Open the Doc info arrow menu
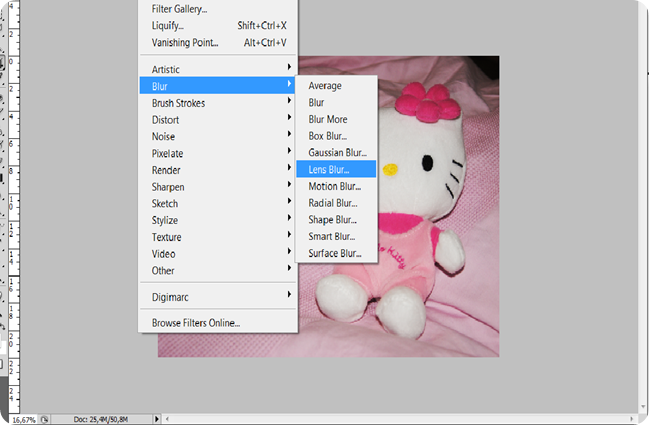649x425 pixels. pos(156,419)
